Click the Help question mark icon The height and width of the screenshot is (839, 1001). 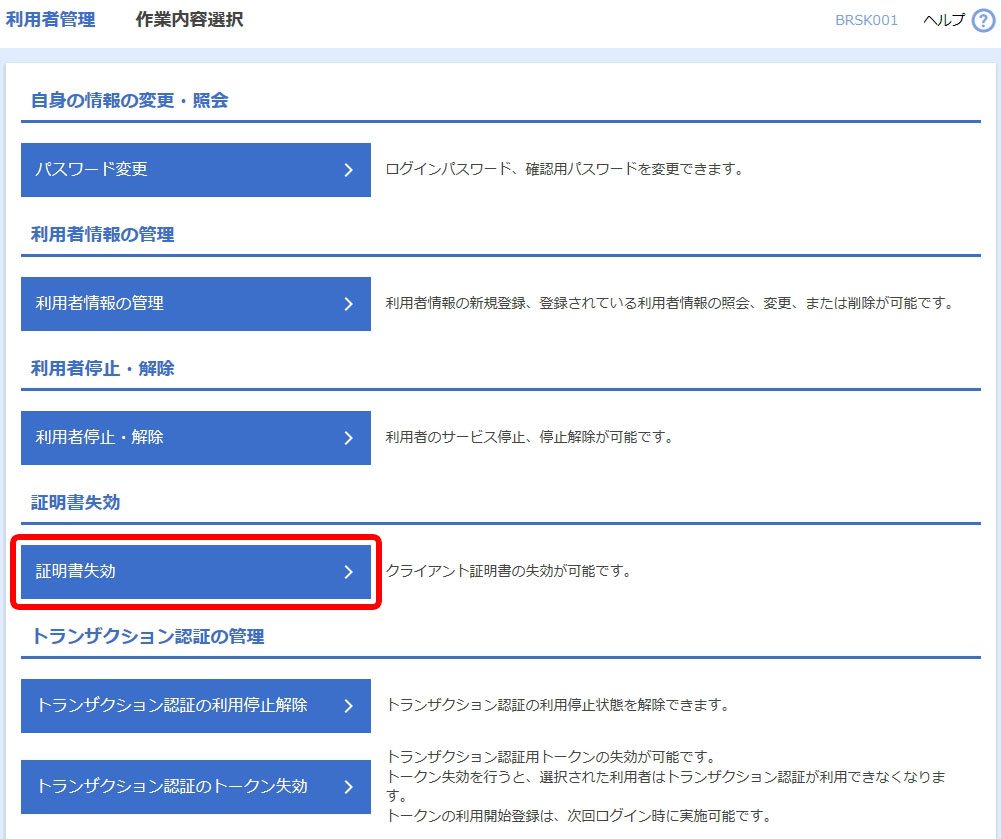[x=983, y=21]
